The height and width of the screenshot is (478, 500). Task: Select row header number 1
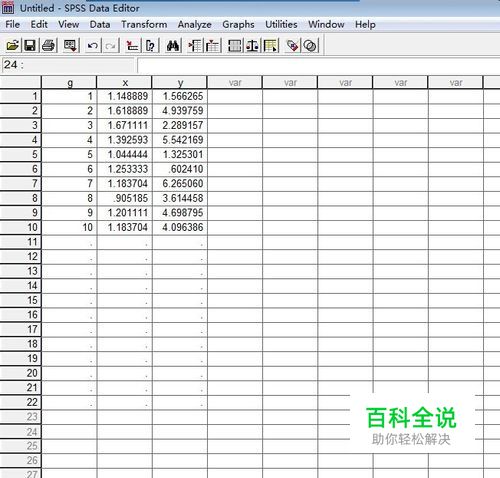click(20, 96)
